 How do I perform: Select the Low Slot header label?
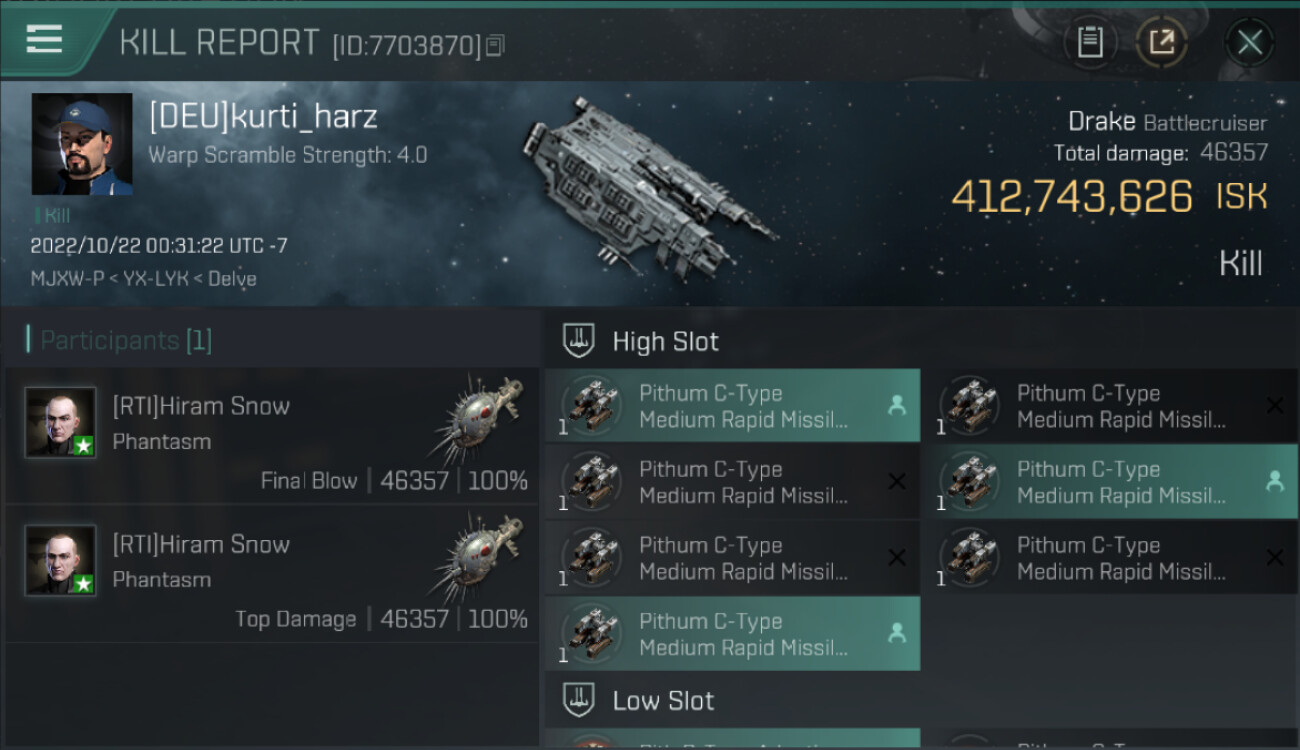(663, 701)
